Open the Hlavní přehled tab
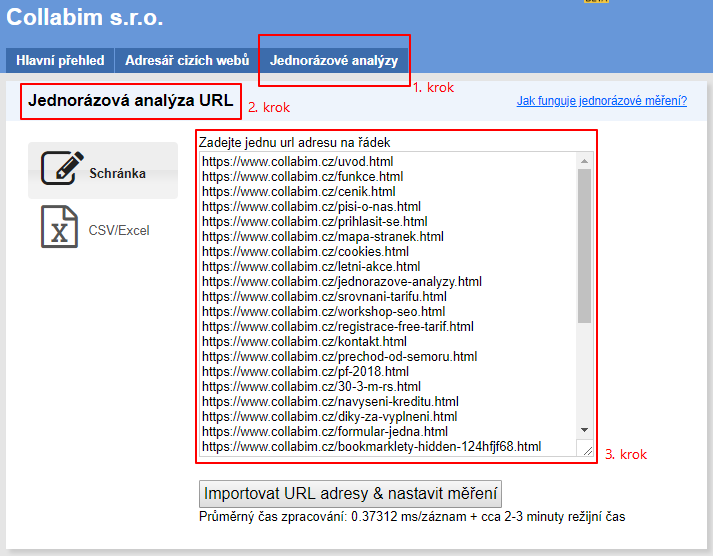The image size is (713, 556). [x=60, y=60]
